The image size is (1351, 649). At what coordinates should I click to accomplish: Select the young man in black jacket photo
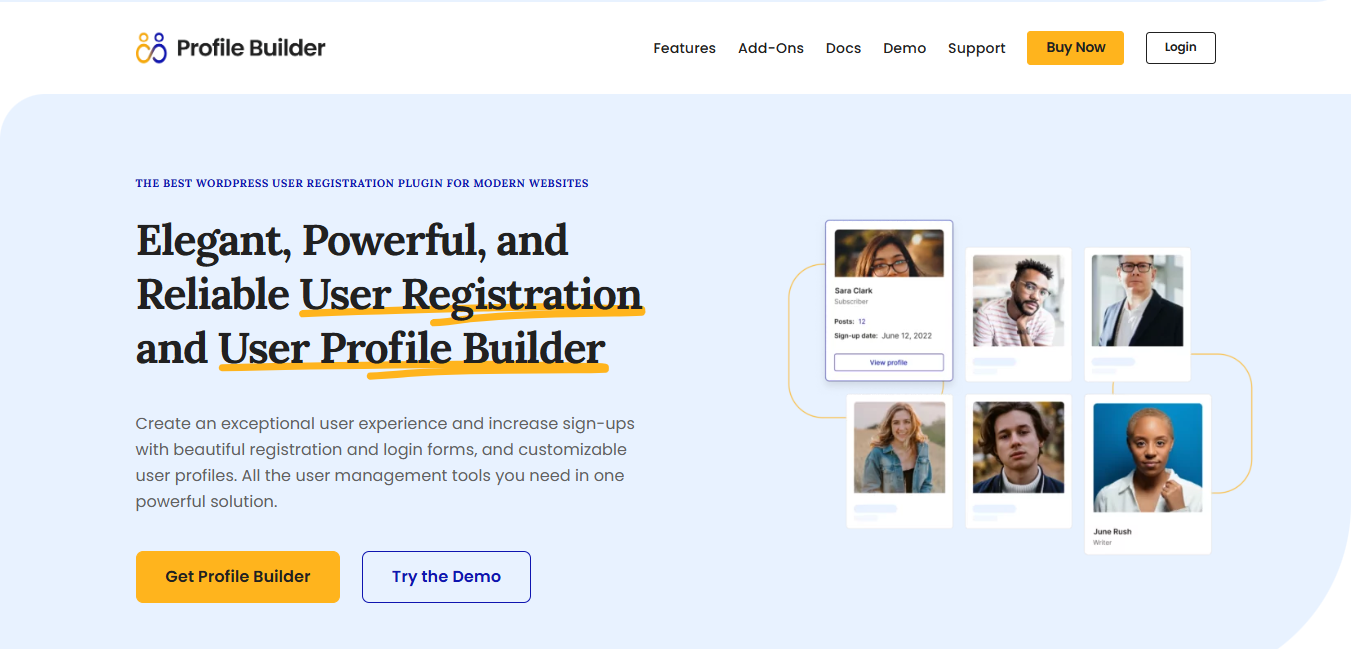pos(1018,447)
